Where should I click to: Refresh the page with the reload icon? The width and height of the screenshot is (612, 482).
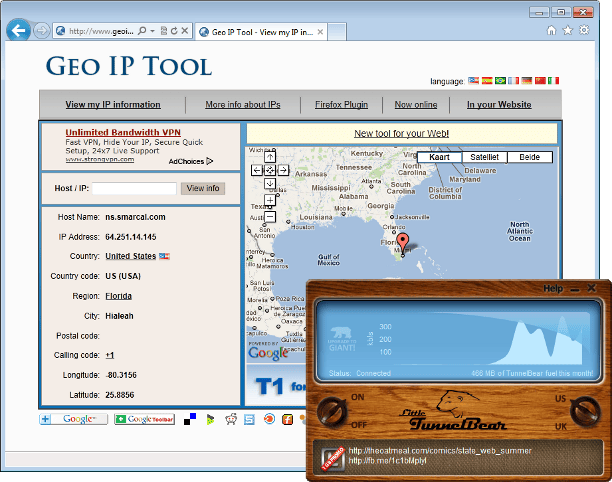[x=174, y=31]
